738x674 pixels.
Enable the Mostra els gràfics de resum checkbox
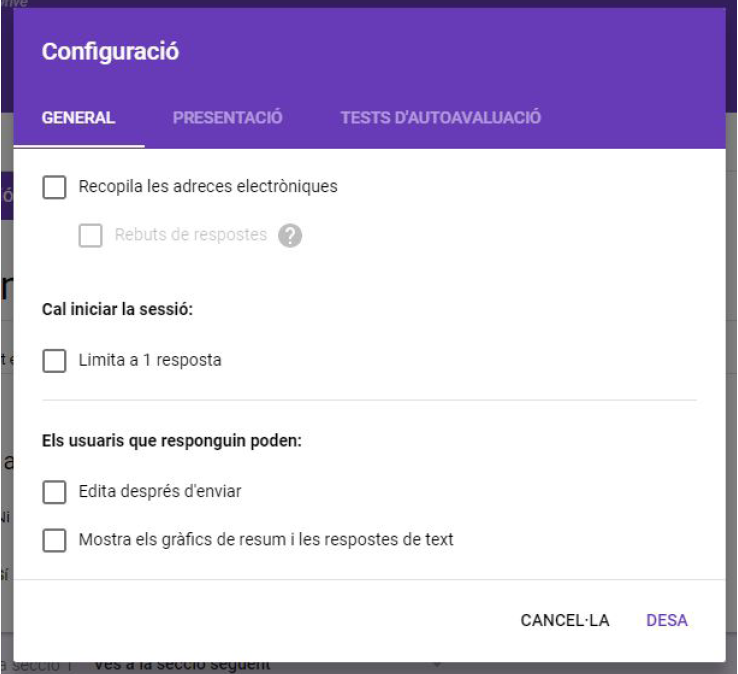click(55, 540)
